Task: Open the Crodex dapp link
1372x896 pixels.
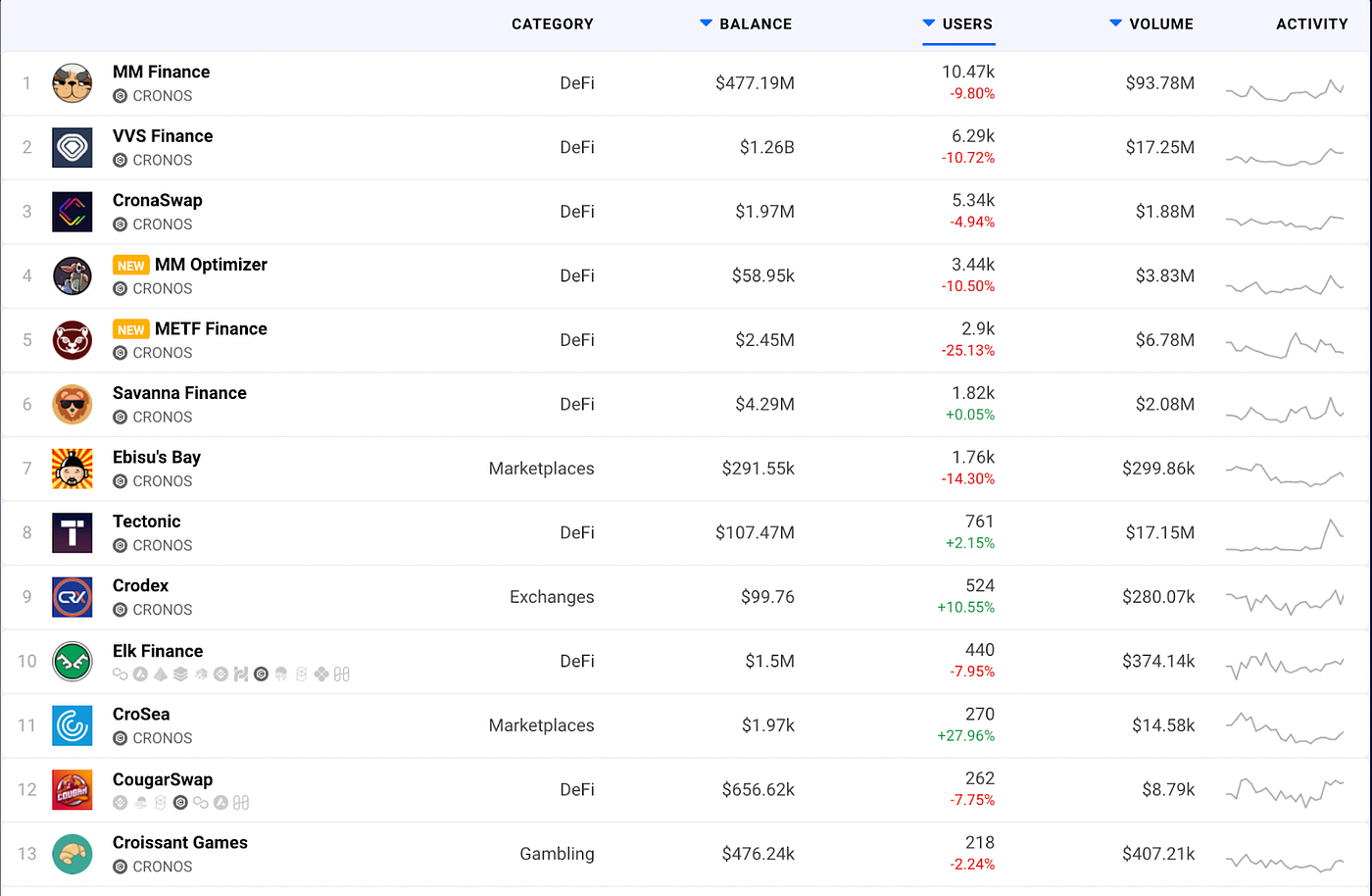Action: [x=141, y=585]
